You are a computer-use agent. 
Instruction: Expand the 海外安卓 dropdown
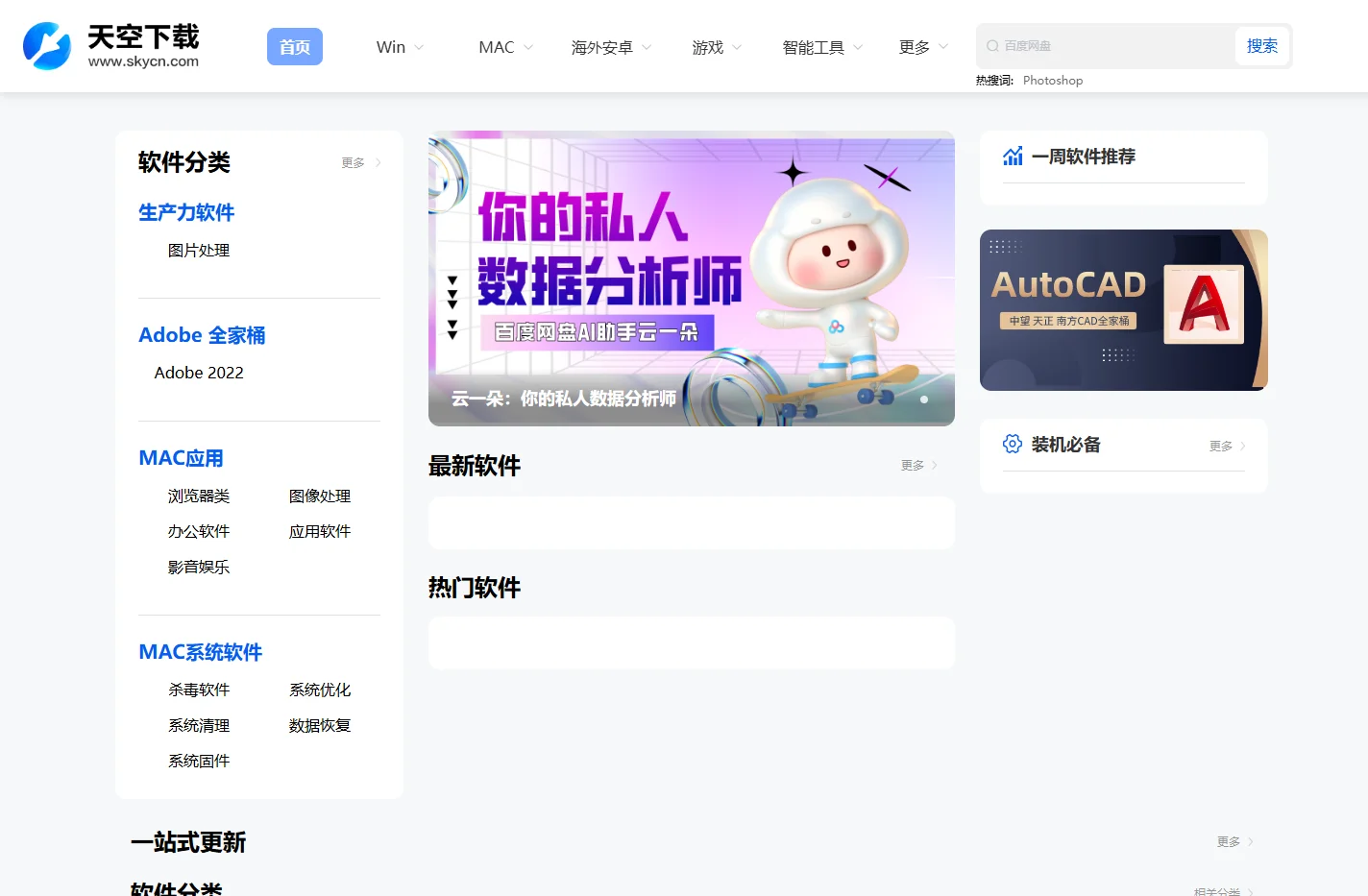pyautogui.click(x=611, y=47)
